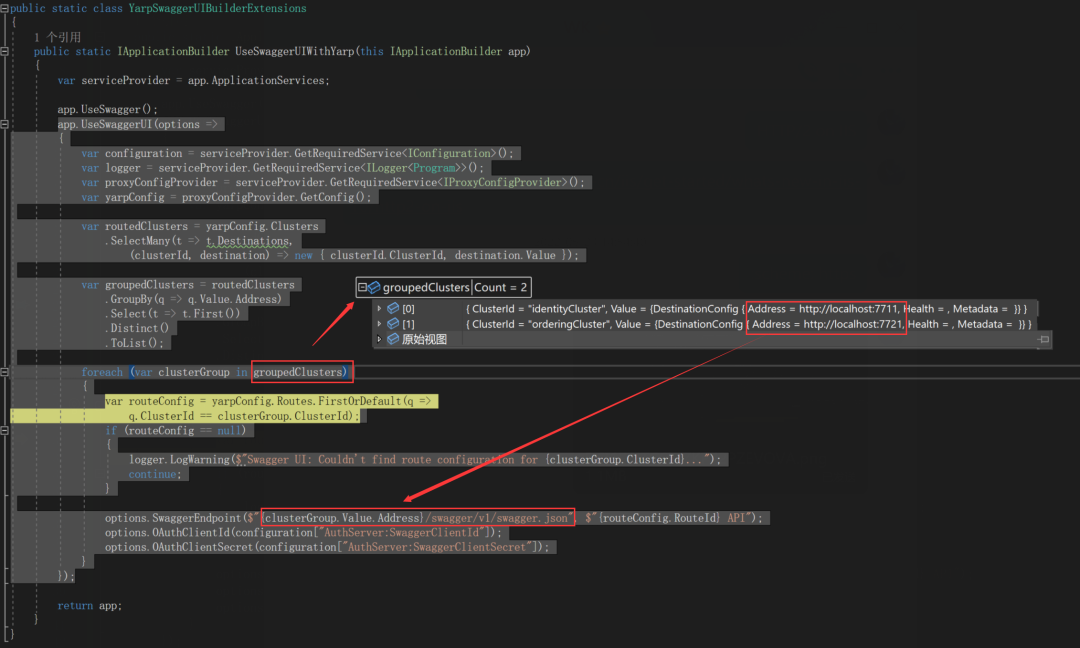Viewport: 1080px width, 648px height.
Task: Expand the [0] identityCluster item
Action: pyautogui.click(x=379, y=309)
